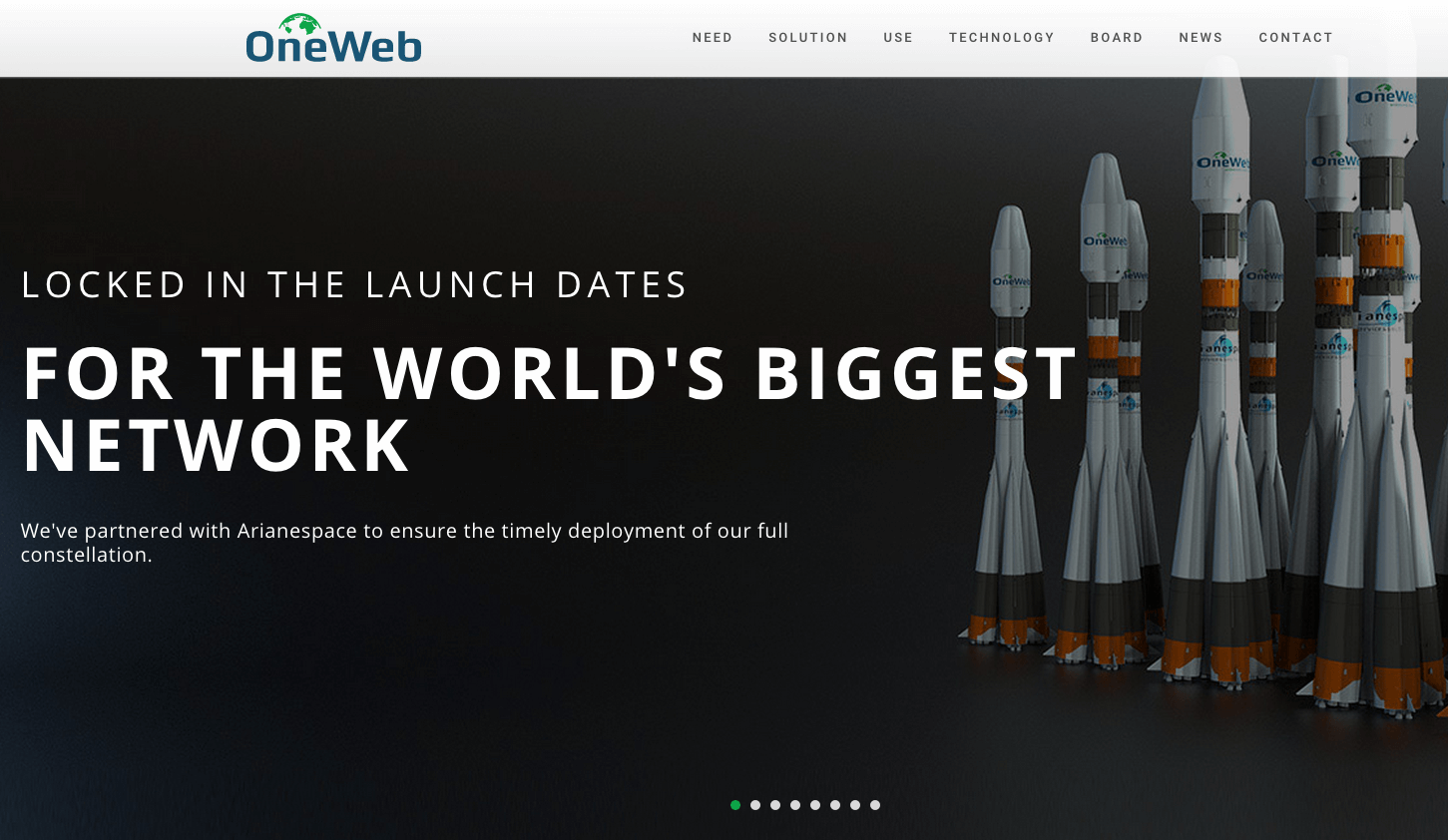Viewport: 1448px width, 840px height.
Task: Open the USE navigation link
Action: click(897, 37)
